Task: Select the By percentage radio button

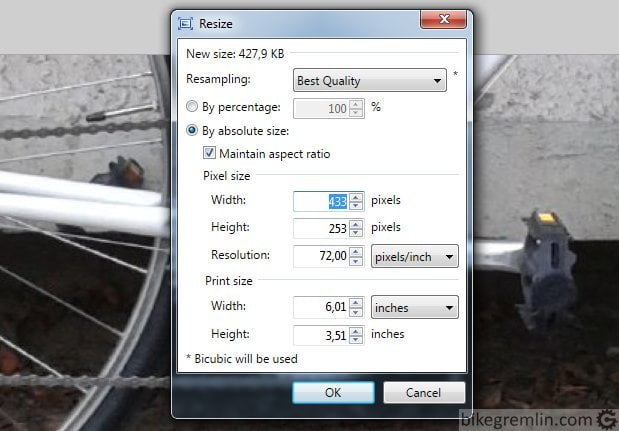Action: 192,106
